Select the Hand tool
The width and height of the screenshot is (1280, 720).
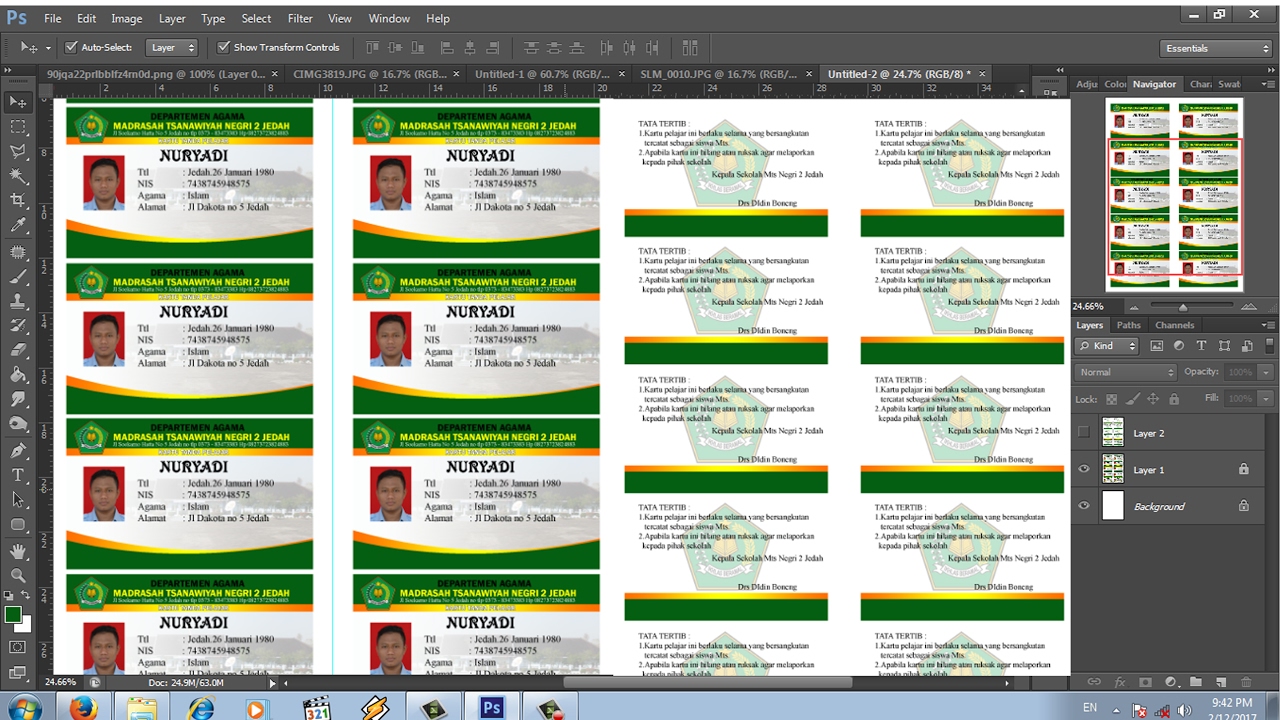[18, 551]
